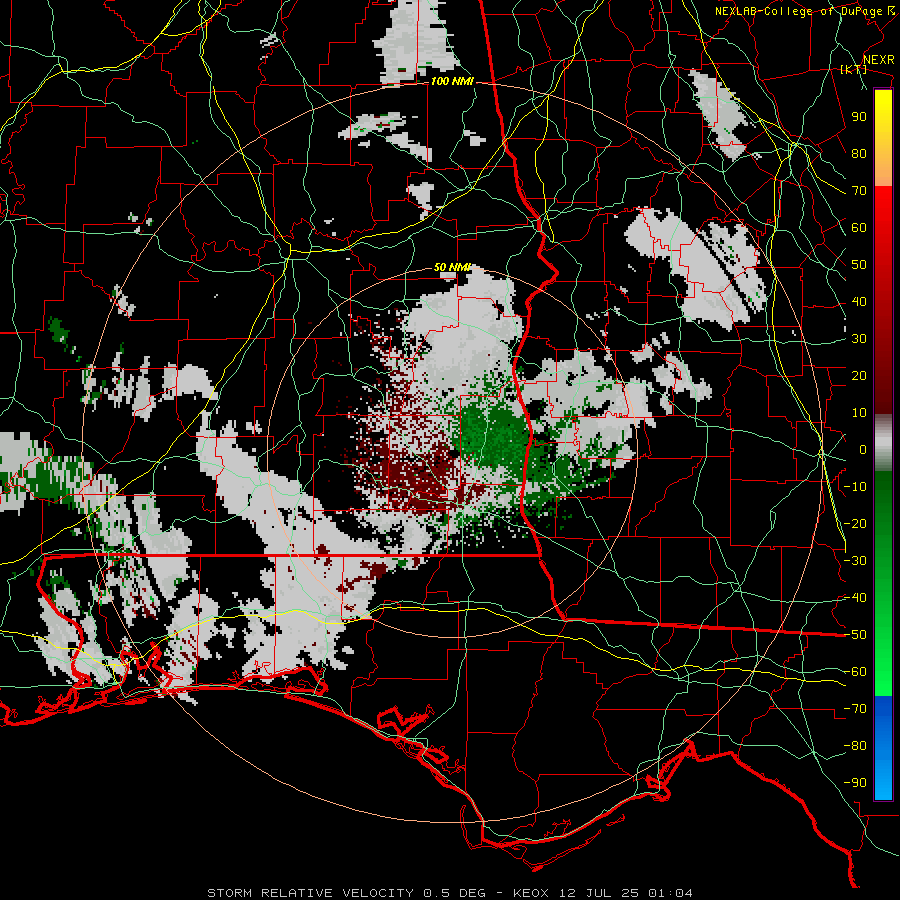Click the 12 JUL 25 date stamp
This screenshot has height=900, width=900.
pos(599,893)
